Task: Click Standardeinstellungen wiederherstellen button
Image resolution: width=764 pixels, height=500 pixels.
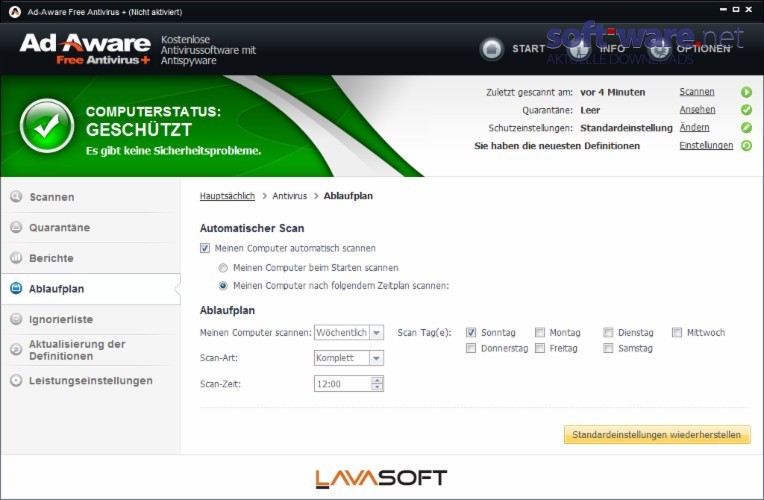Action: point(657,435)
